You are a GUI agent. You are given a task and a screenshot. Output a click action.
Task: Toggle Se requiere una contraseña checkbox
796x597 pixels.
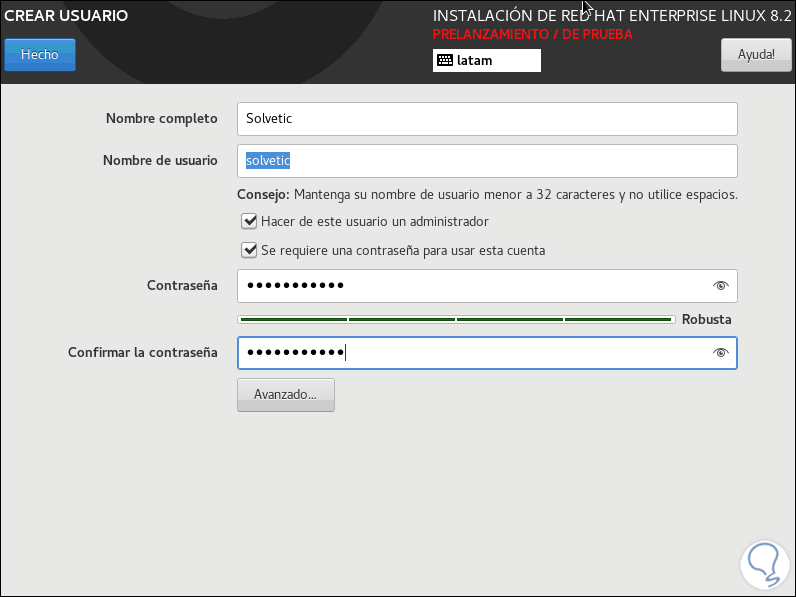coord(249,250)
